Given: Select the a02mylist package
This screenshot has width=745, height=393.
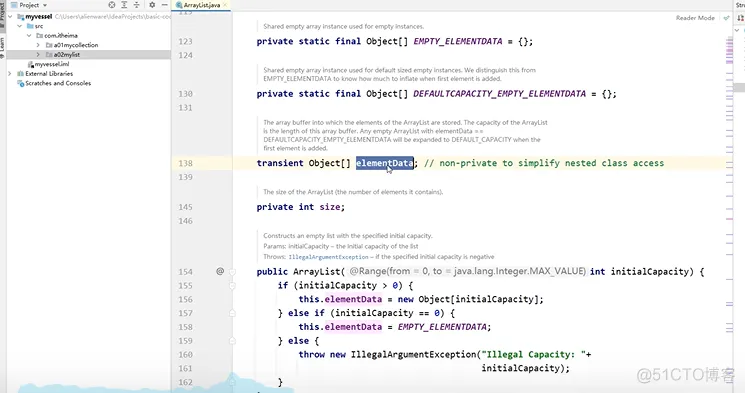Looking at the screenshot, I should [x=67, y=55].
